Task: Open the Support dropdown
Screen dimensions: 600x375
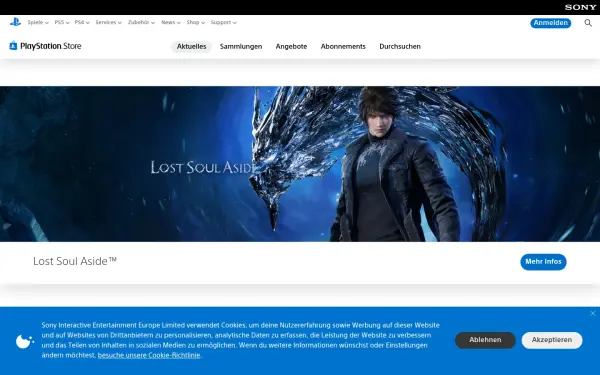Action: tap(223, 23)
